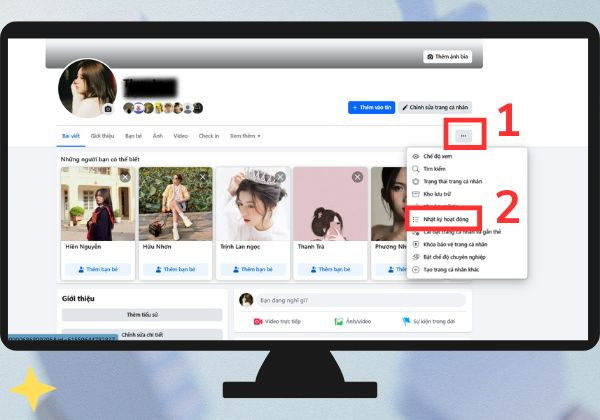Viewport: 600px width, 420px height.
Task: Open Trịnh Lan ngọc's profile photo
Action: (253, 204)
